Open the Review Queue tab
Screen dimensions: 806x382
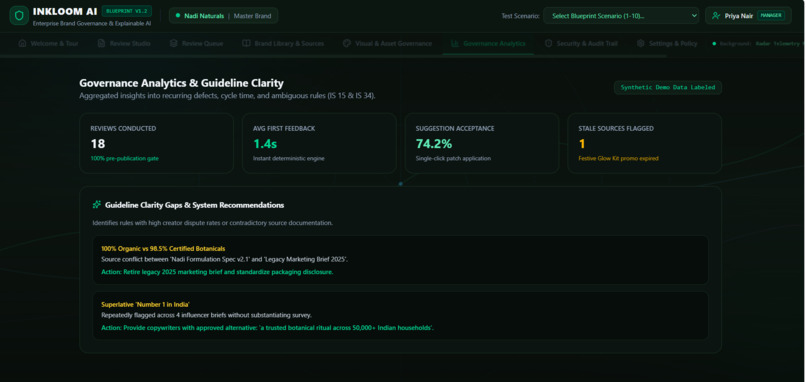196,44
